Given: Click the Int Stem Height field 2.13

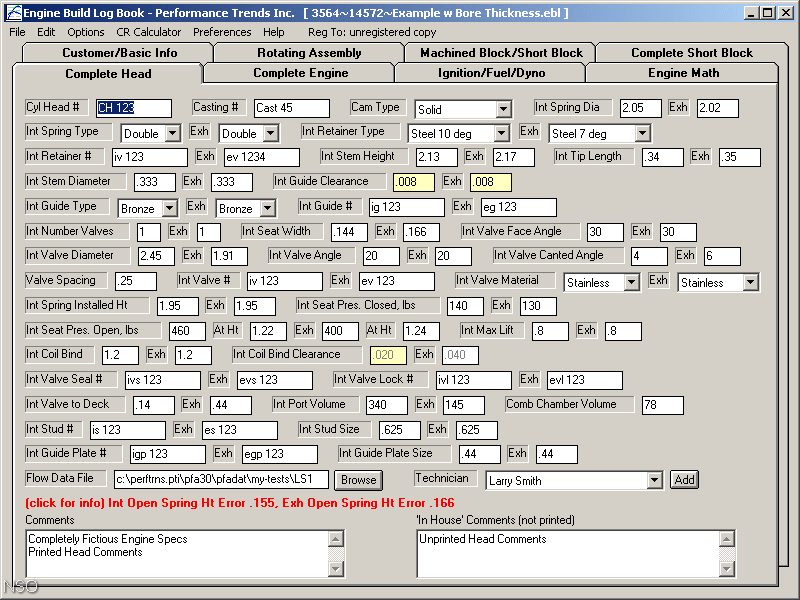Looking at the screenshot, I should (437, 157).
